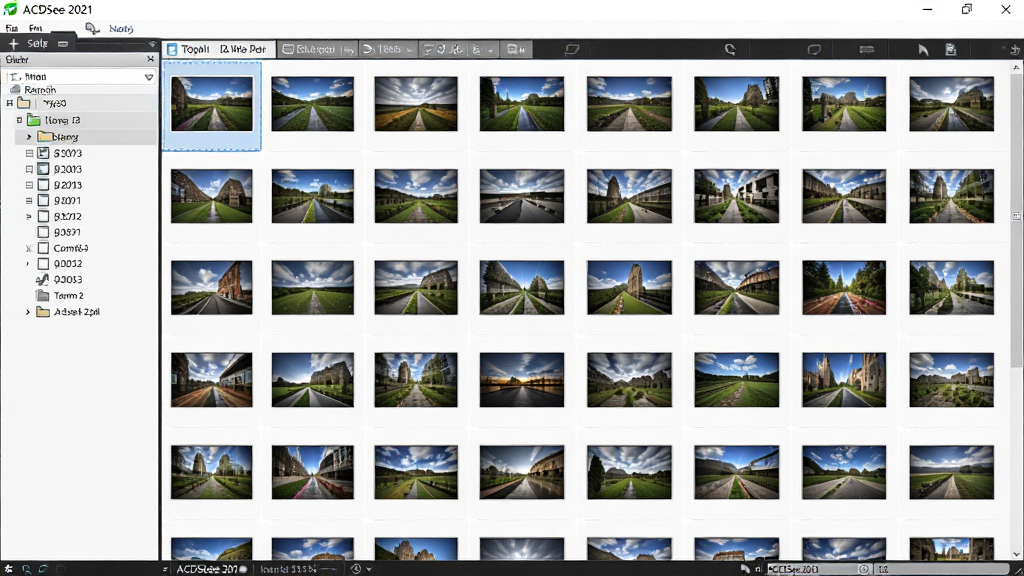Tick the checkbox next to folder 93003
The width and height of the screenshot is (1024, 576).
(43, 153)
